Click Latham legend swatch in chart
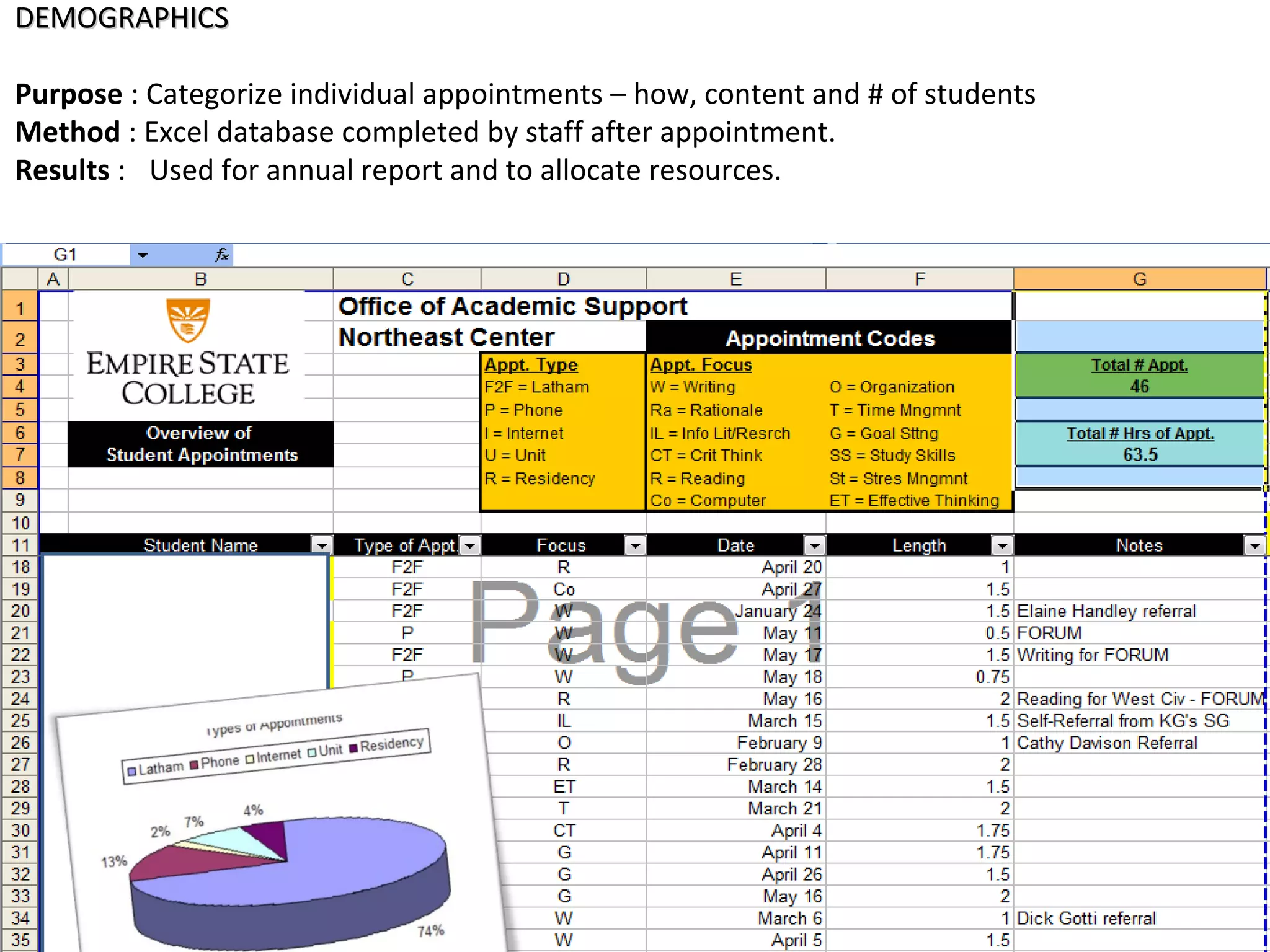Screen dimensions: 1270x952 [x=131, y=772]
